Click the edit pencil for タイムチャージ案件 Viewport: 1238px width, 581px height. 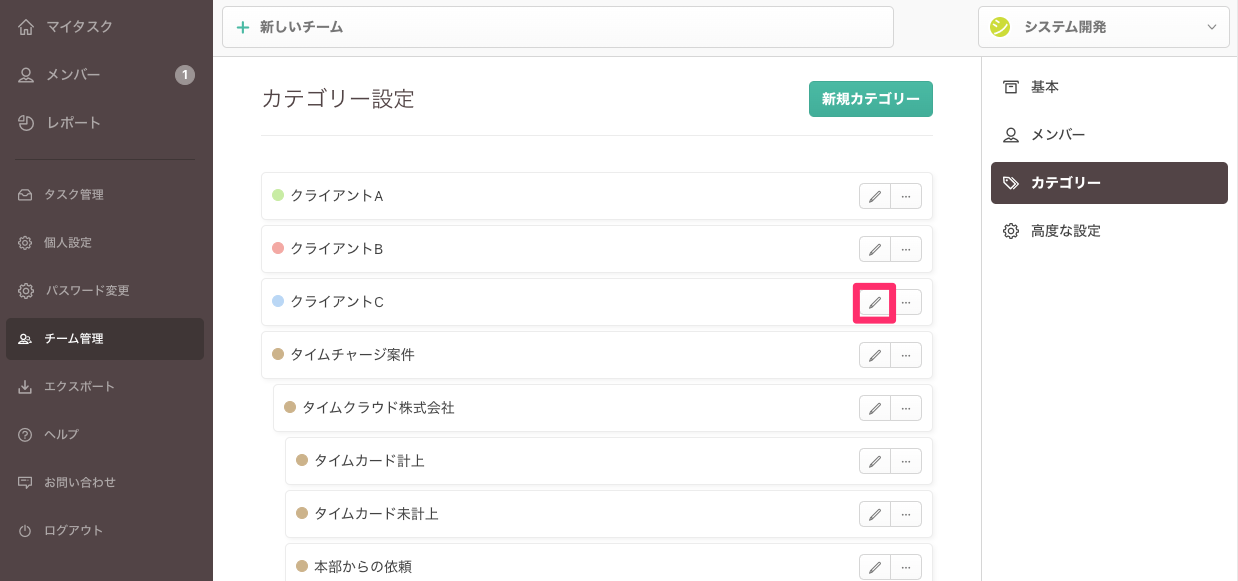[874, 355]
